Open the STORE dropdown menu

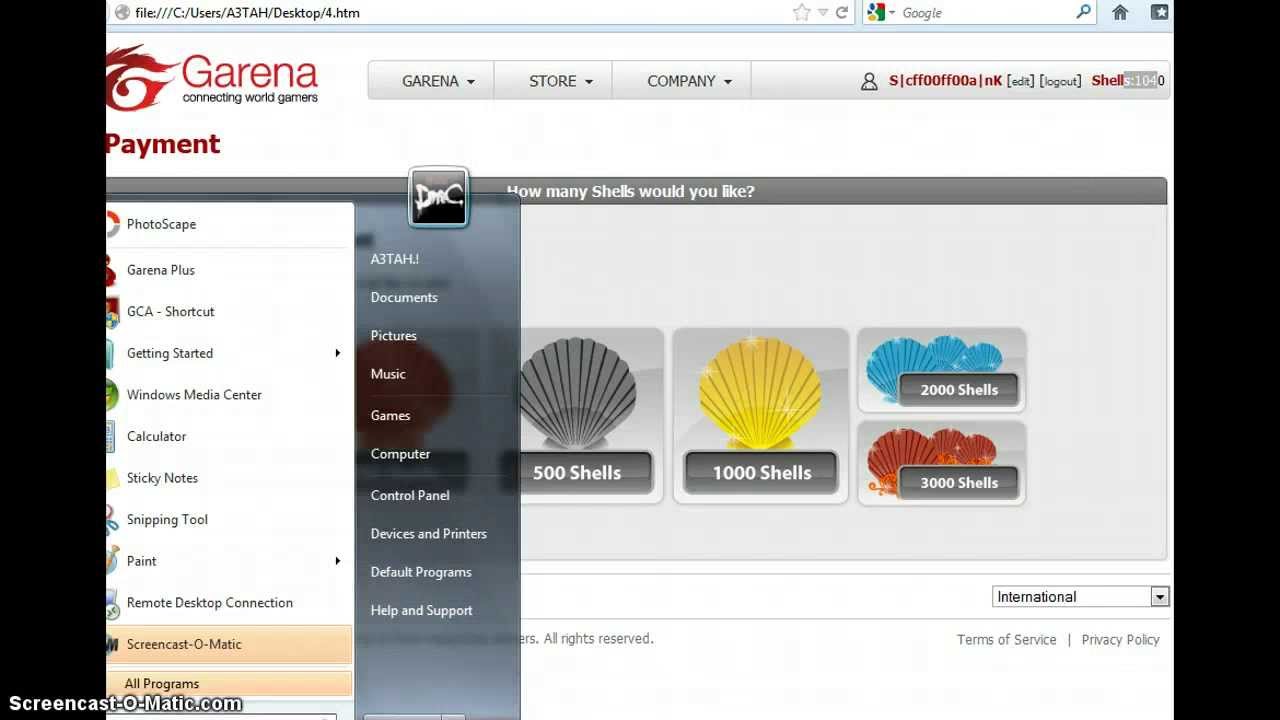tap(561, 81)
